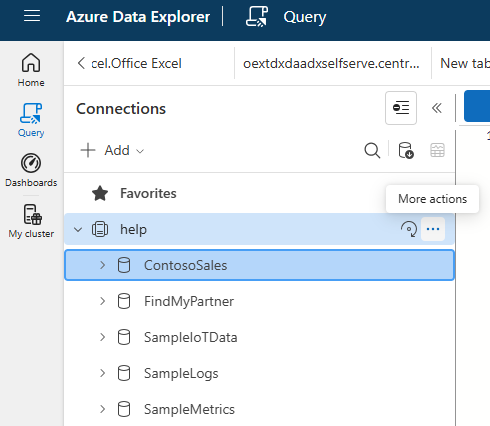
Task: Open the hamburger navigation menu
Action: click(x=32, y=16)
